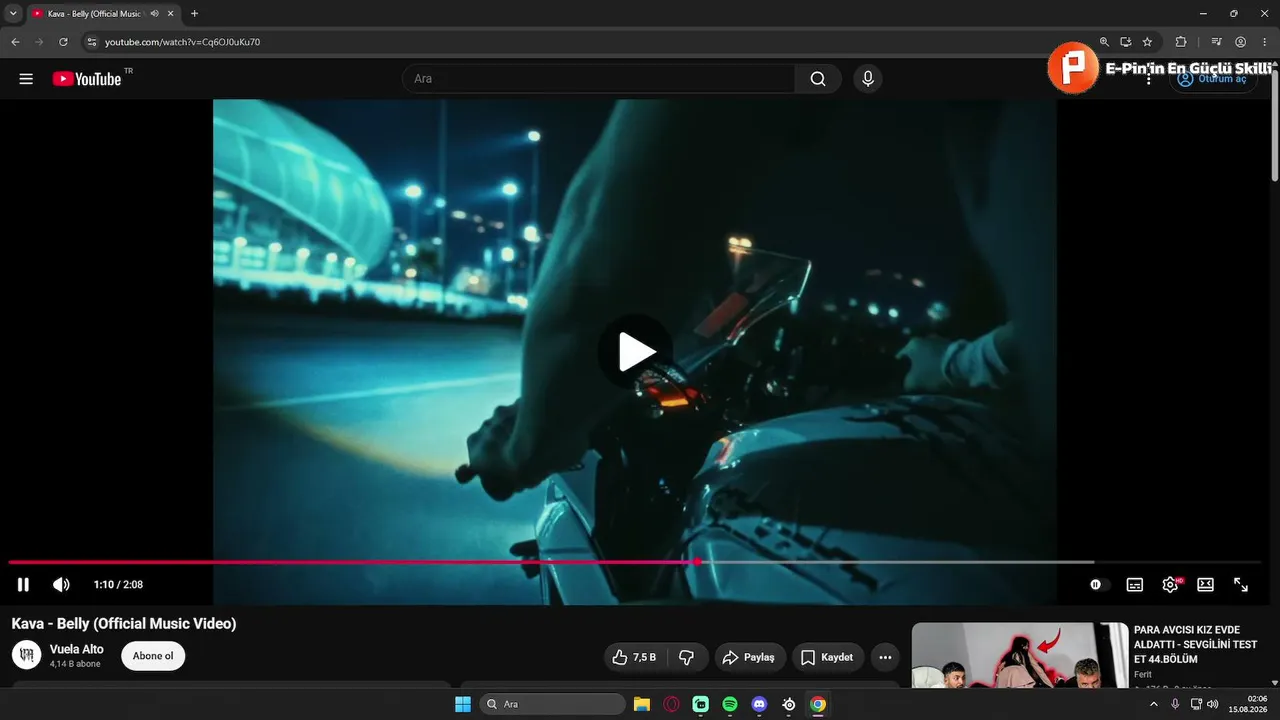View site information icon in the address bar
1280x720 pixels.
(x=91, y=42)
